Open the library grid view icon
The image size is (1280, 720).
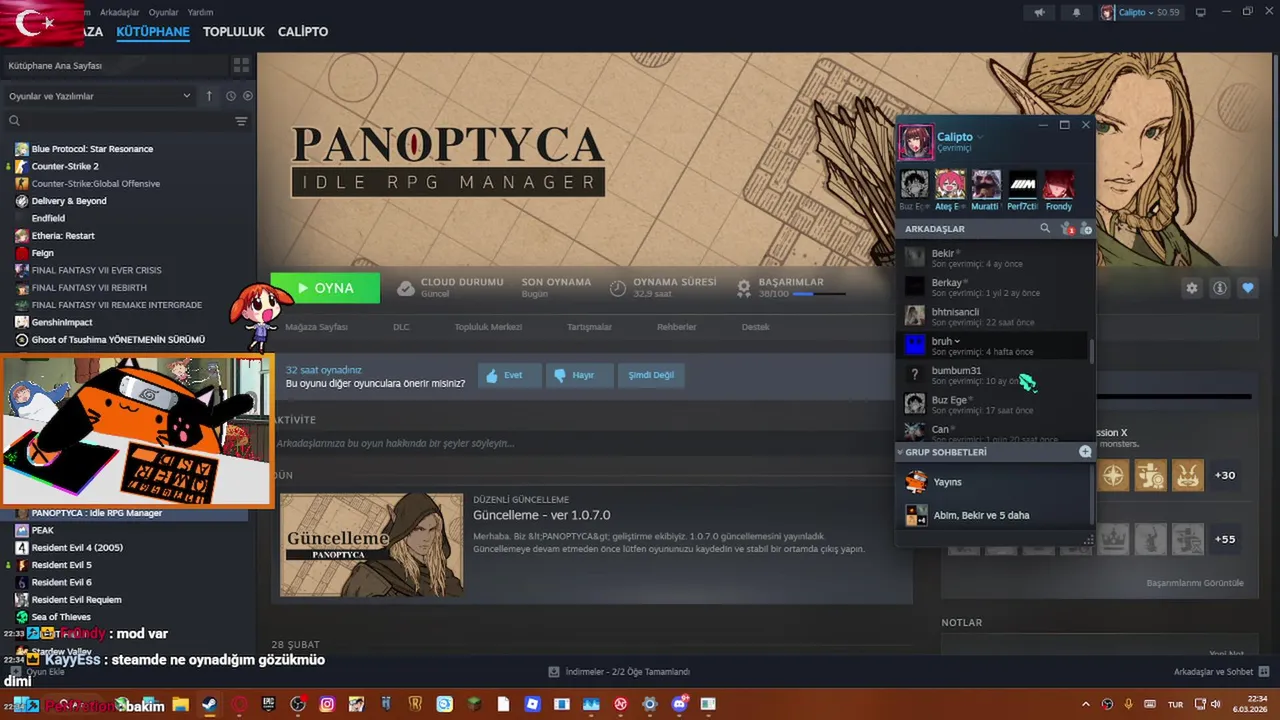pyautogui.click(x=241, y=65)
